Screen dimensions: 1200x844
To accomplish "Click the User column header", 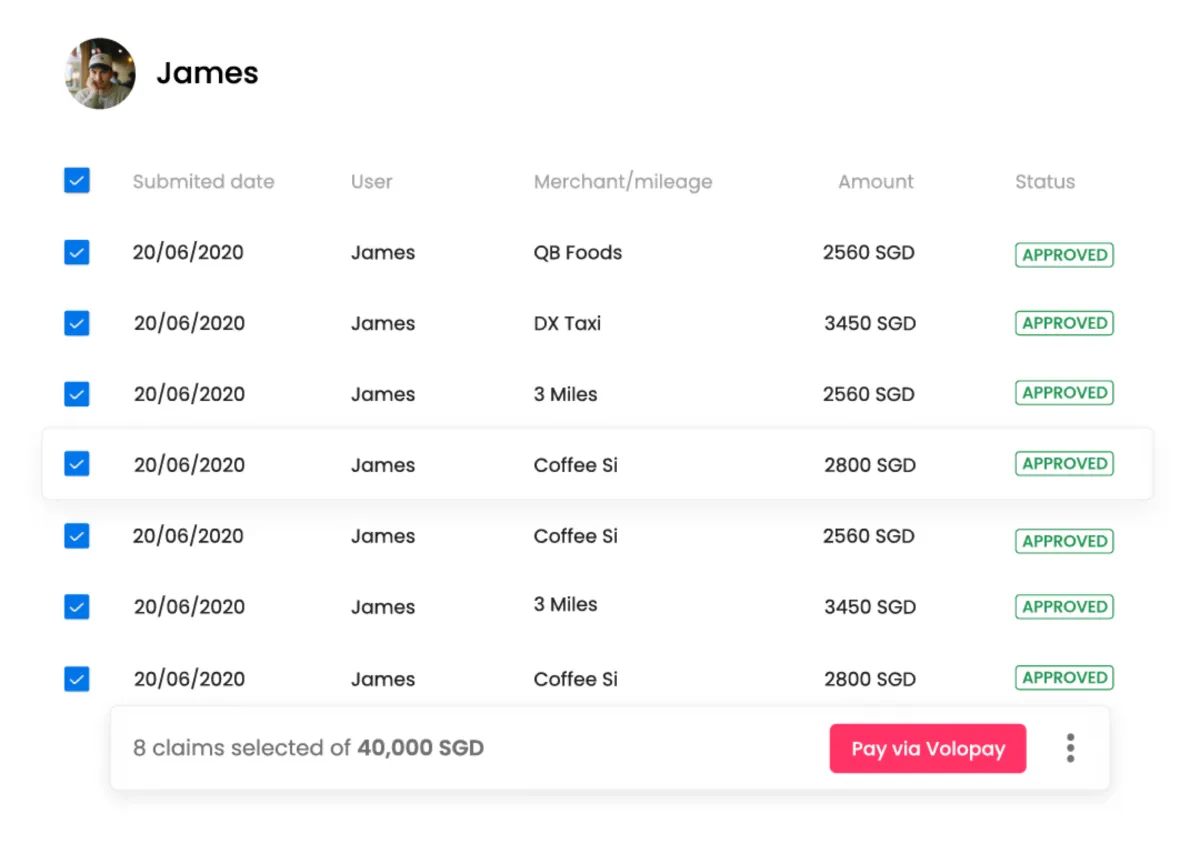I will coord(371,181).
